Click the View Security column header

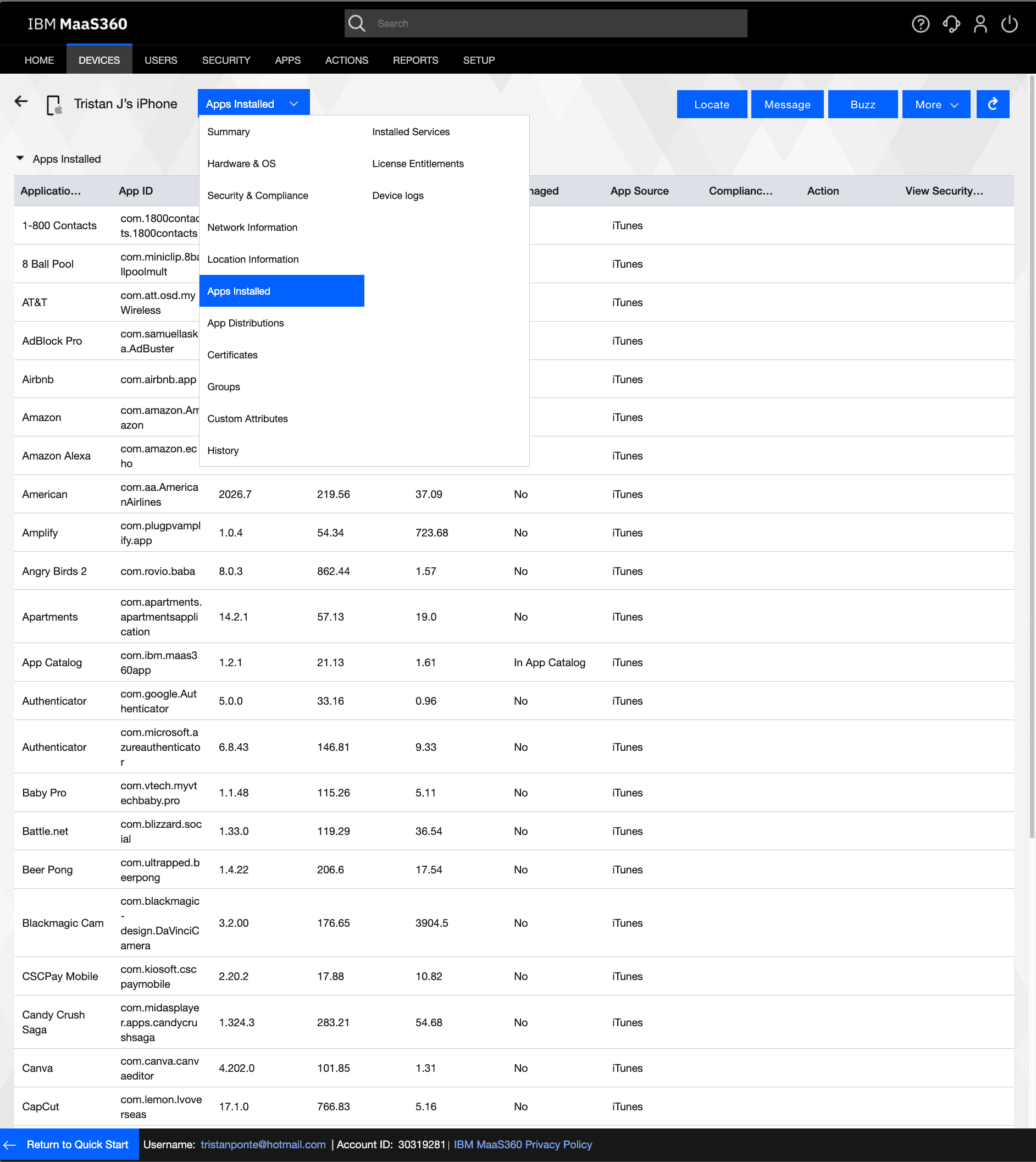click(x=944, y=191)
